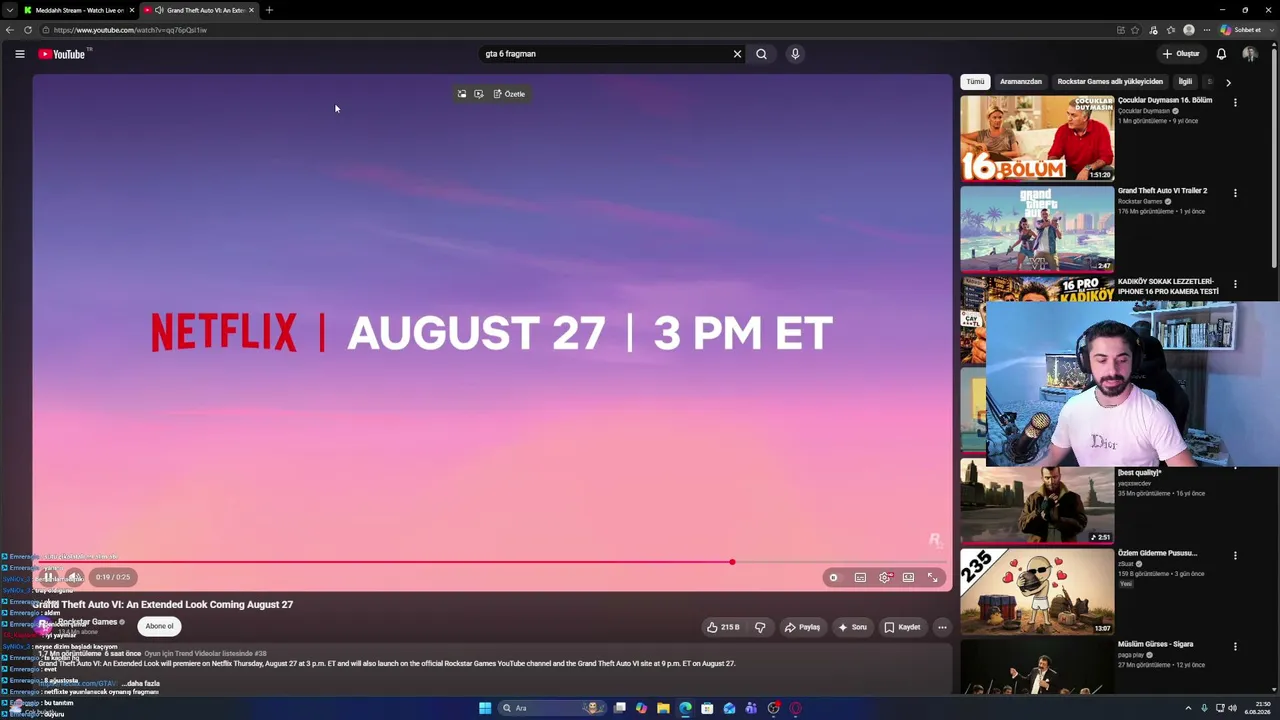1280x720 pixels.
Task: Open subtitles in the video player
Action: (x=860, y=577)
